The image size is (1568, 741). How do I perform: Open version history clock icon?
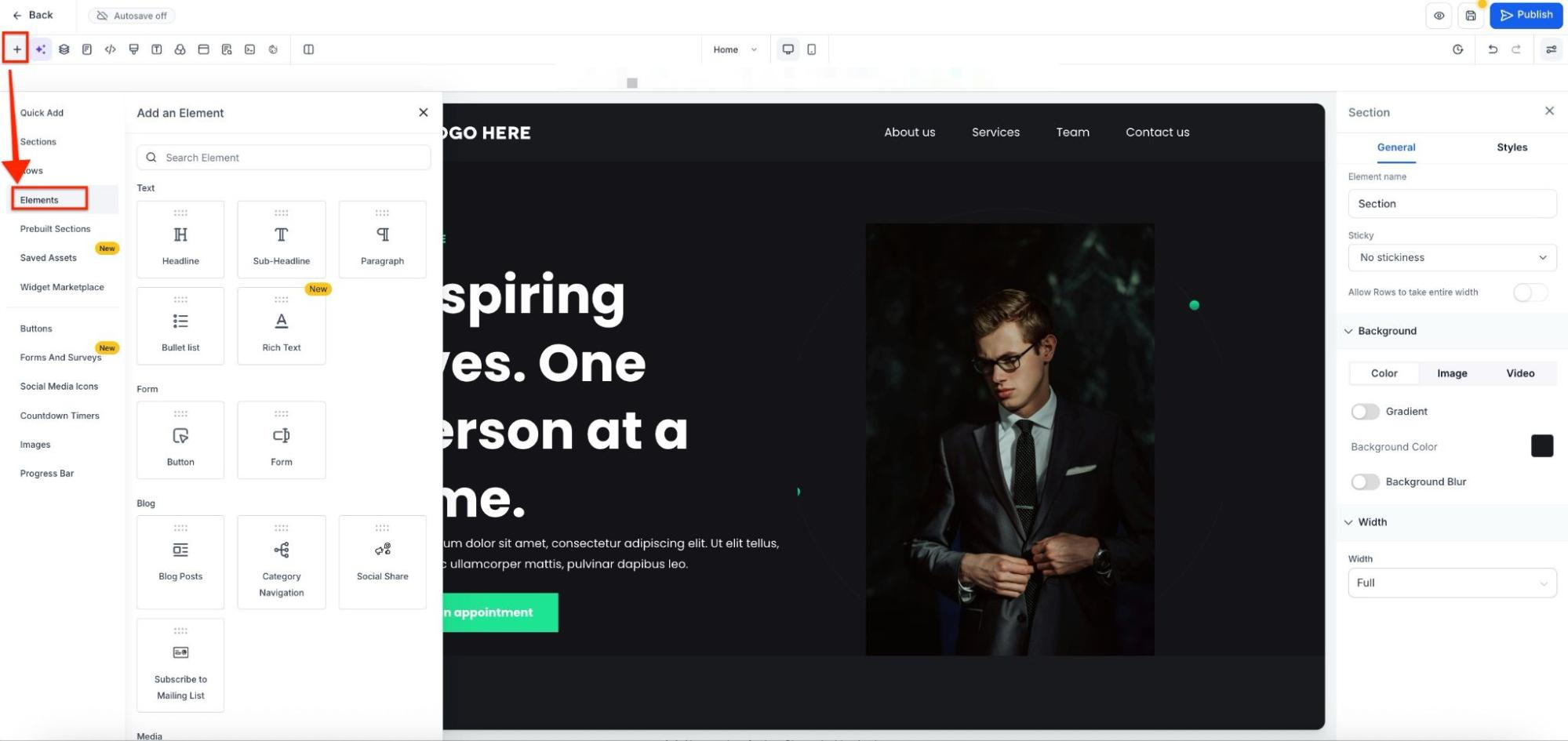[x=1457, y=49]
